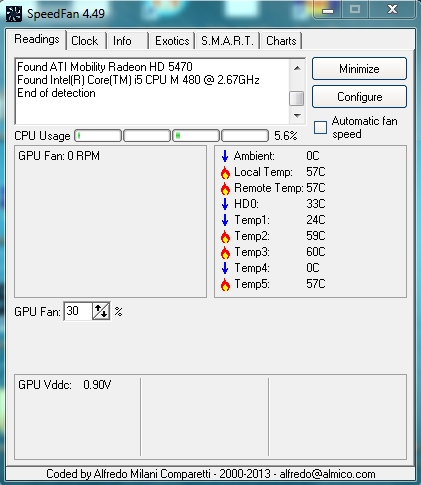Click the fourth CPU usage bar
421x485 pixels.
(245, 136)
